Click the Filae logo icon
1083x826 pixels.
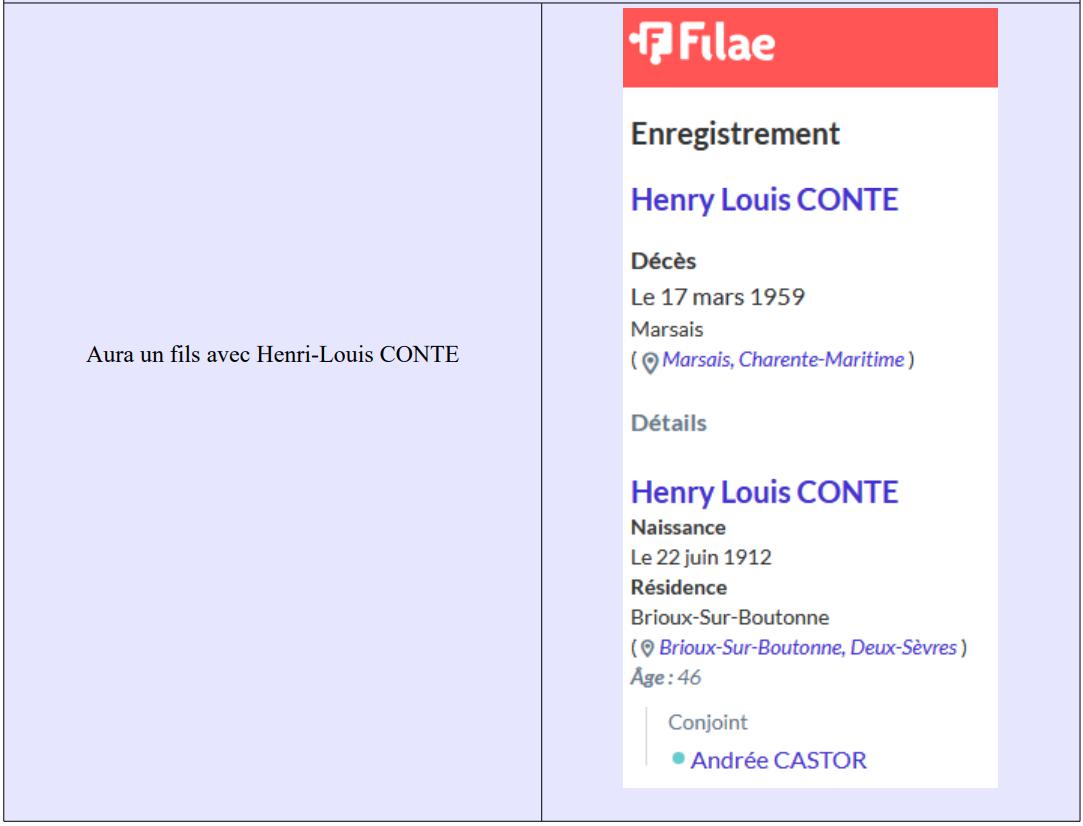650,45
